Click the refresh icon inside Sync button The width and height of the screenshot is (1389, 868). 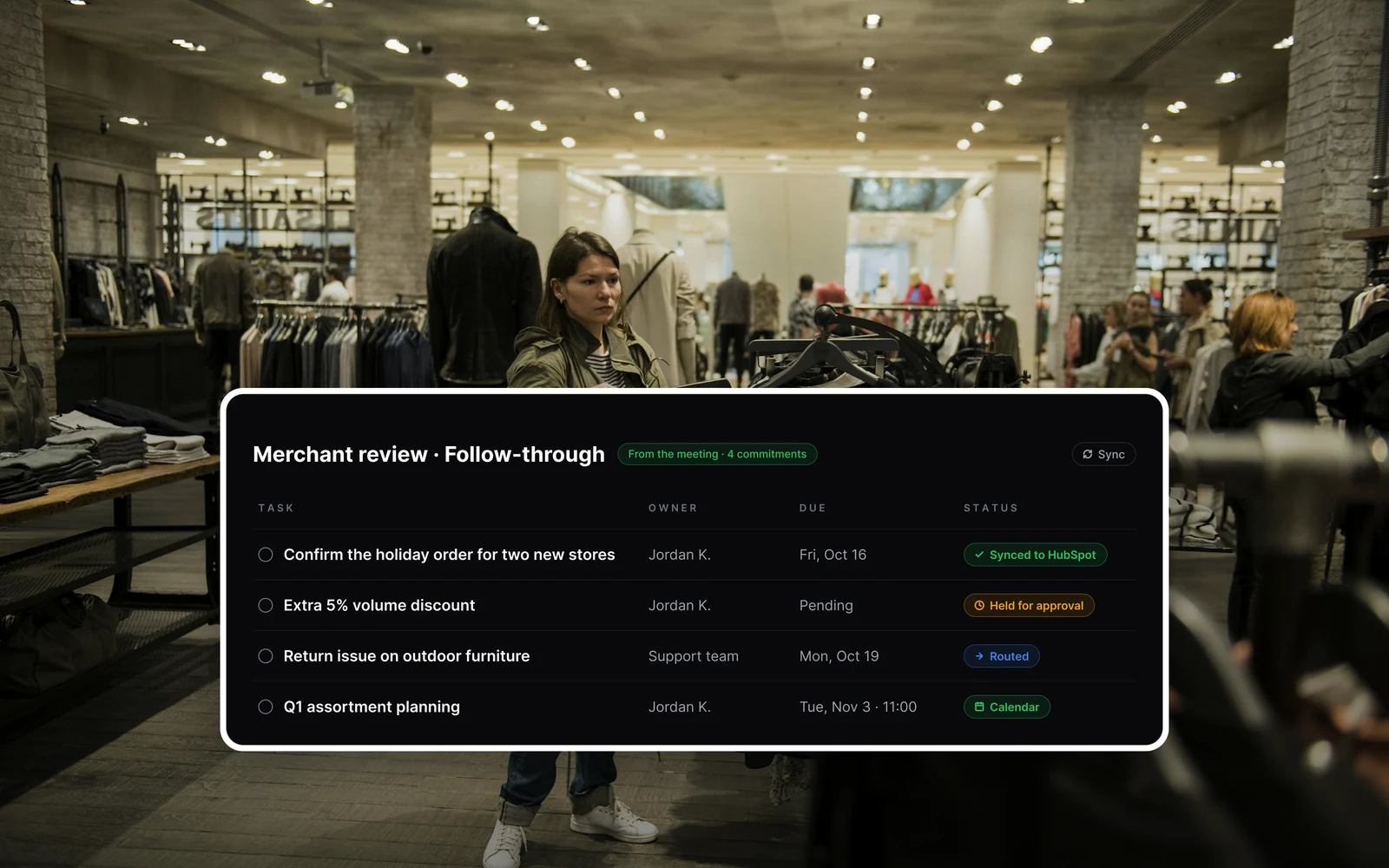coord(1087,454)
